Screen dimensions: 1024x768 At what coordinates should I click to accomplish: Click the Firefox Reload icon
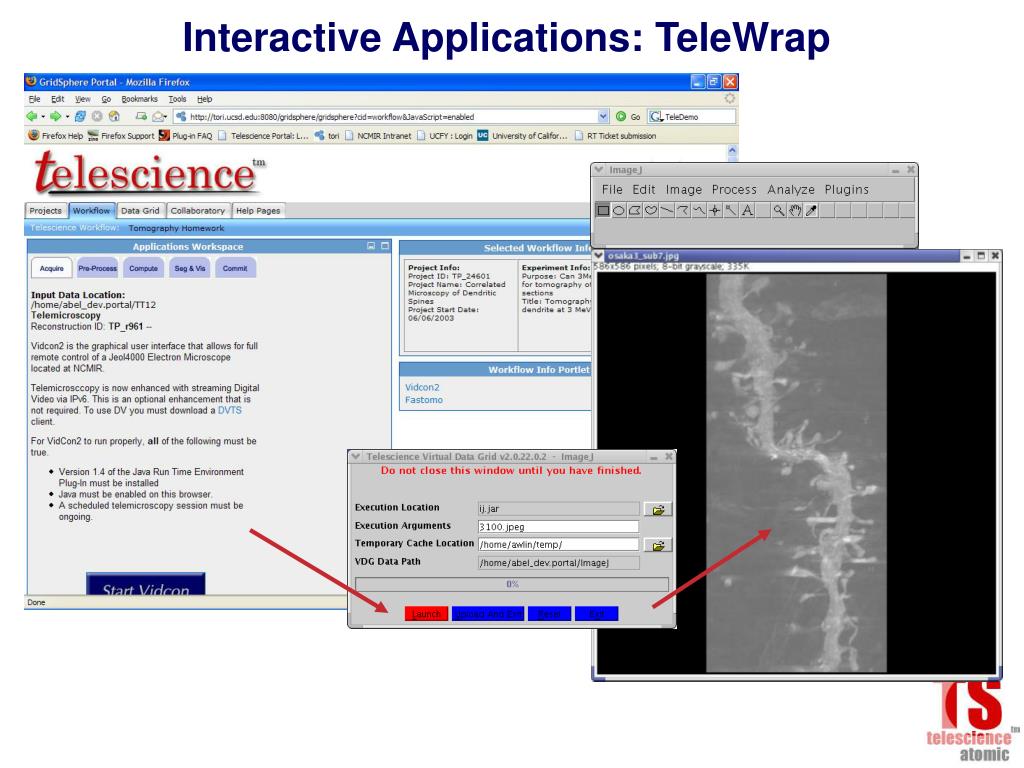80,116
